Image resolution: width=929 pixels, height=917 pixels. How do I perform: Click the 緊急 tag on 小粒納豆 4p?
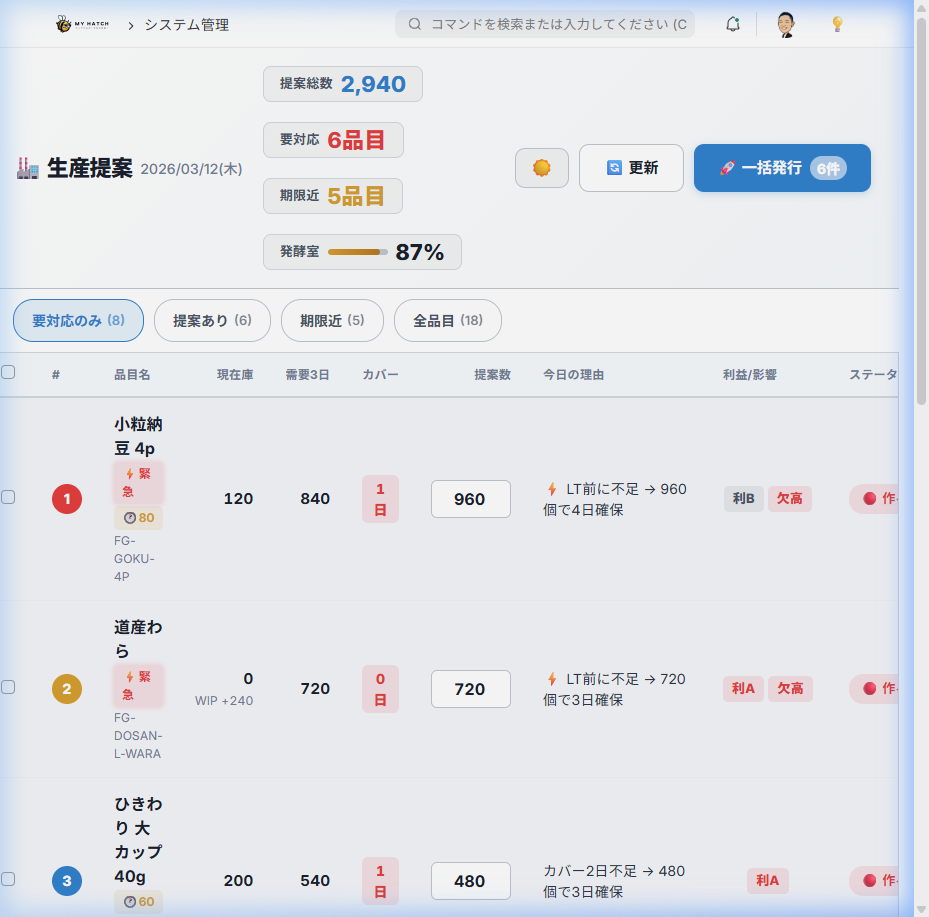(x=138, y=482)
